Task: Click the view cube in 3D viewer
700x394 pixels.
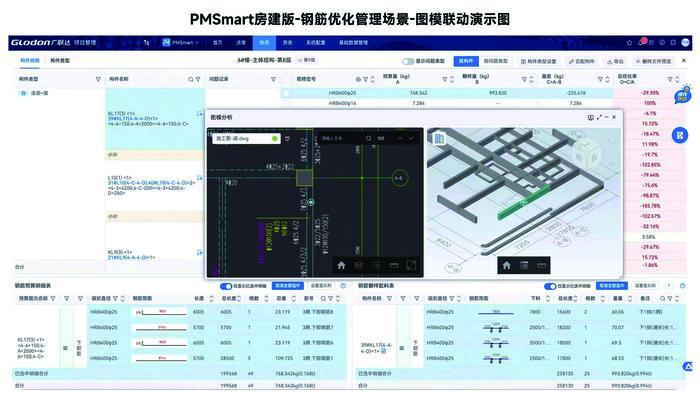Action: pyautogui.click(x=587, y=153)
